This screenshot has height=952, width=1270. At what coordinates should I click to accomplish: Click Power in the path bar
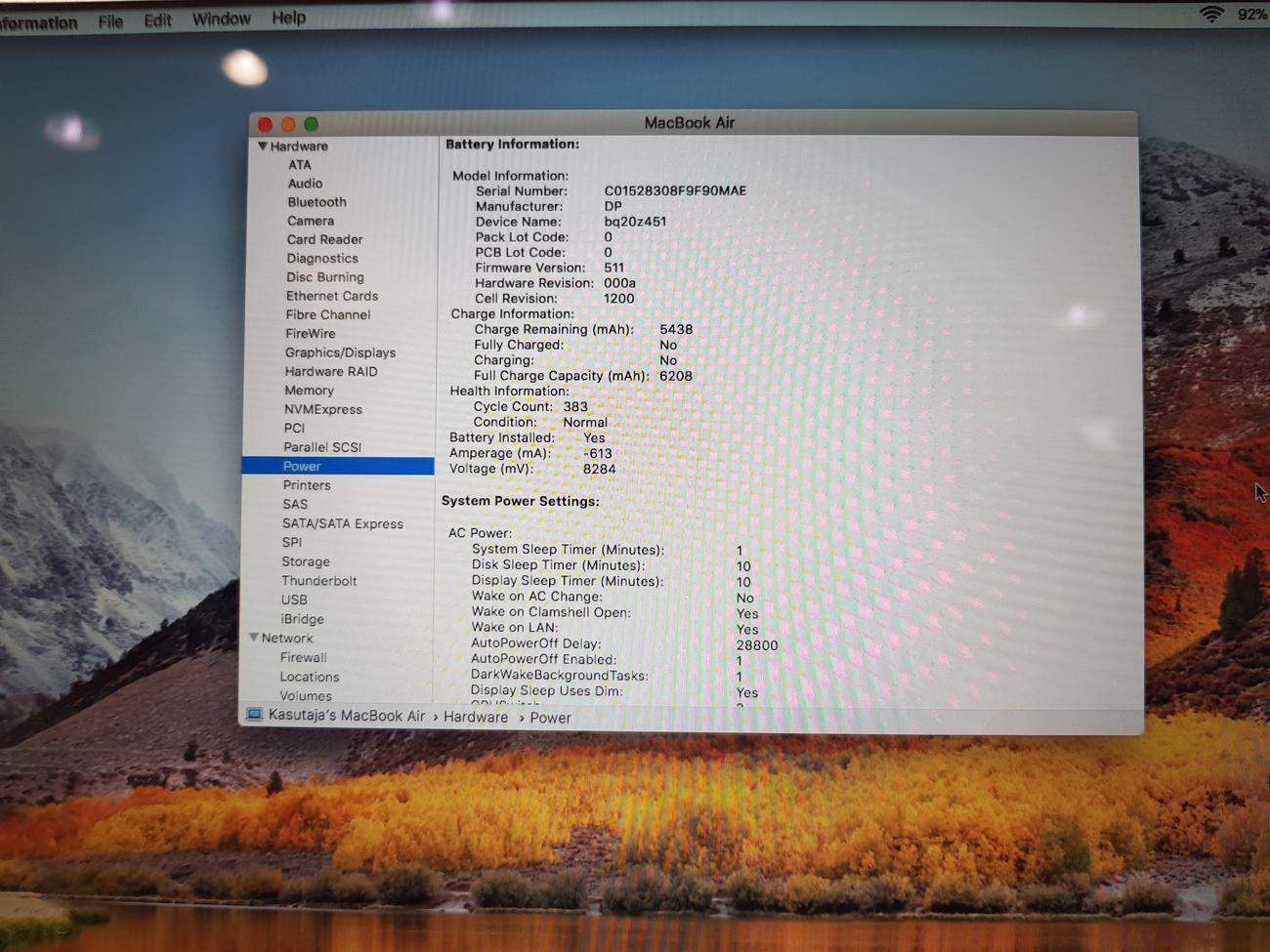tap(550, 718)
